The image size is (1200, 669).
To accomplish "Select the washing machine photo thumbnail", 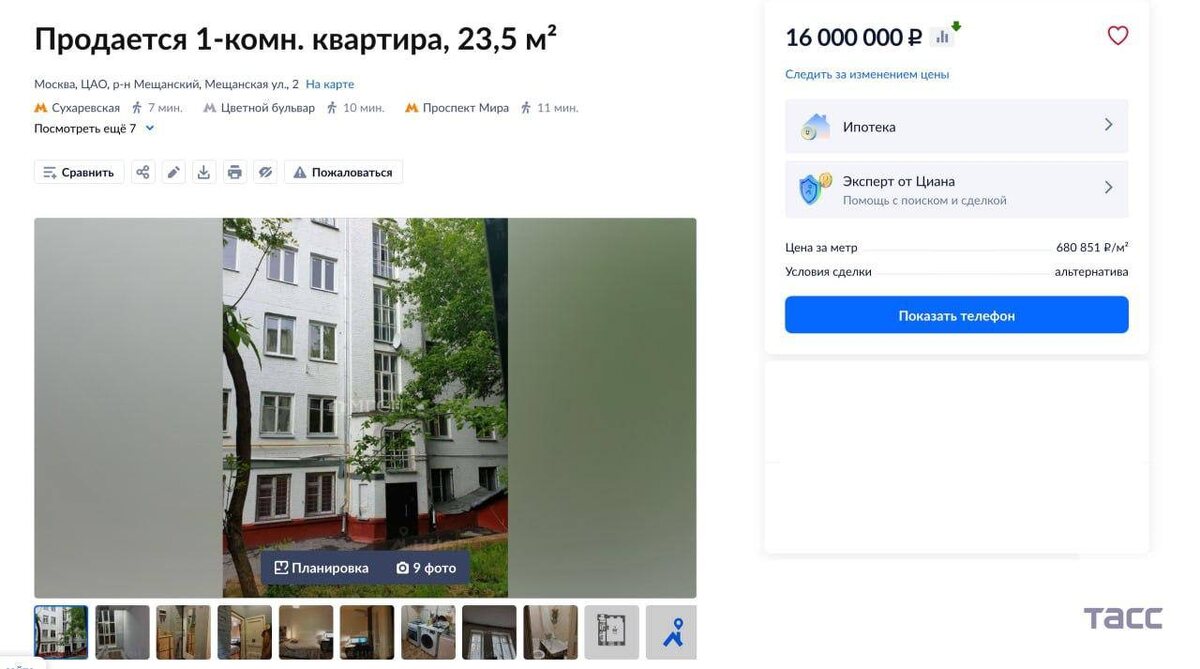I will [428, 632].
